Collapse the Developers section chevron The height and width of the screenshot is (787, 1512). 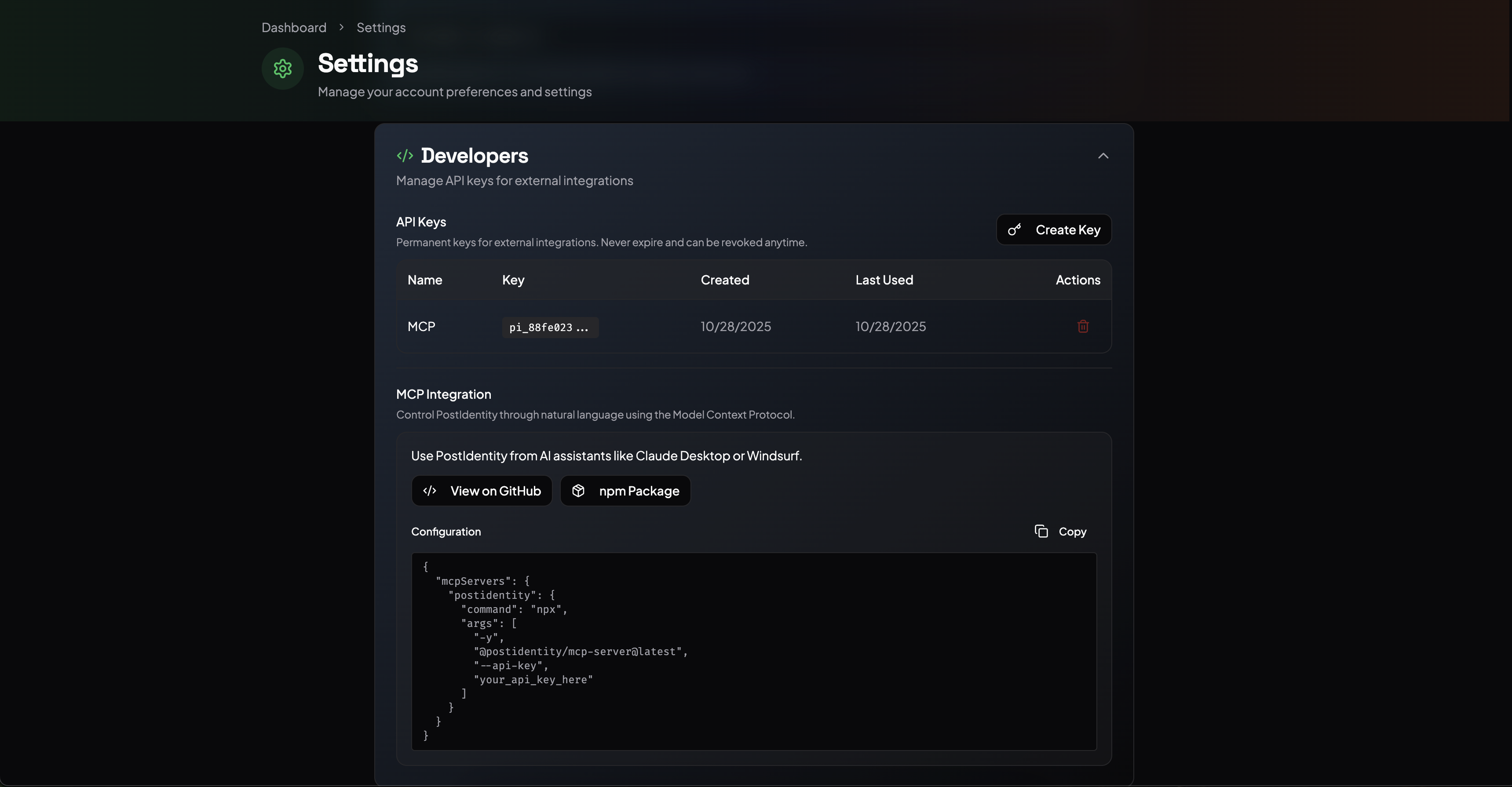coord(1103,156)
